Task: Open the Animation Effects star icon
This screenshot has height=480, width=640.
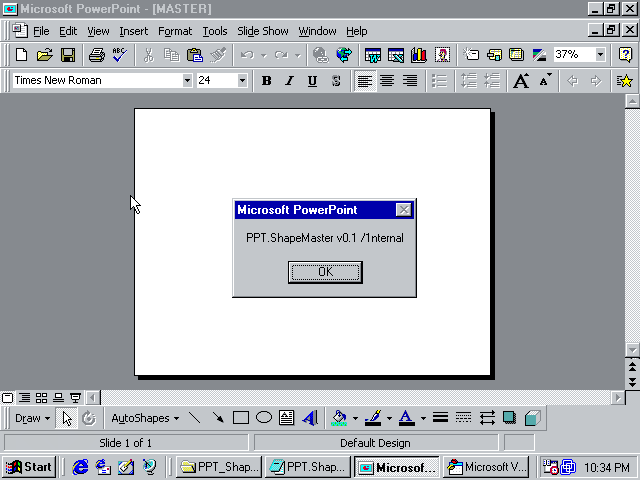Action: coord(624,81)
